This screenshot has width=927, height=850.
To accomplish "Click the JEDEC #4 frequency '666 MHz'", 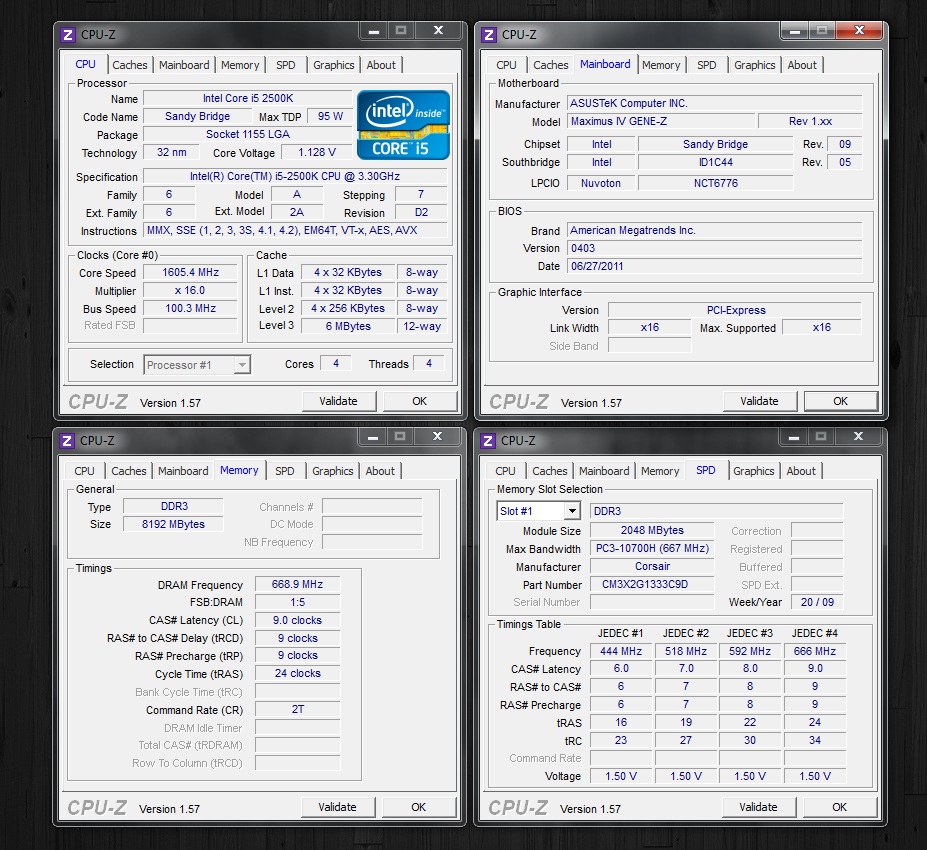I will click(x=815, y=651).
